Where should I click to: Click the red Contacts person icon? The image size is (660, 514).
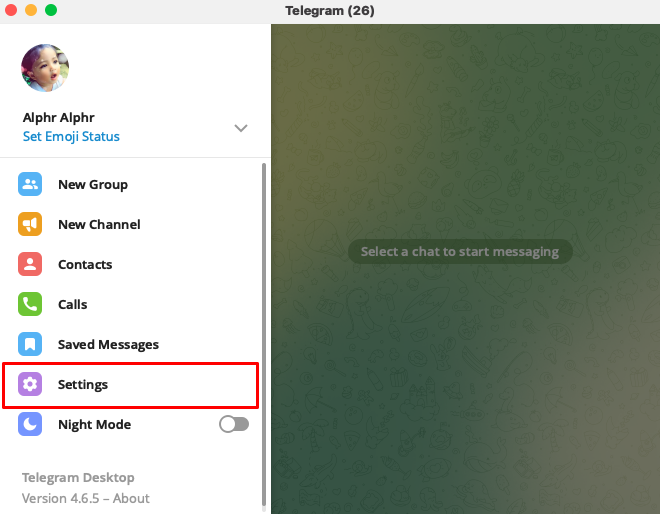pos(30,264)
